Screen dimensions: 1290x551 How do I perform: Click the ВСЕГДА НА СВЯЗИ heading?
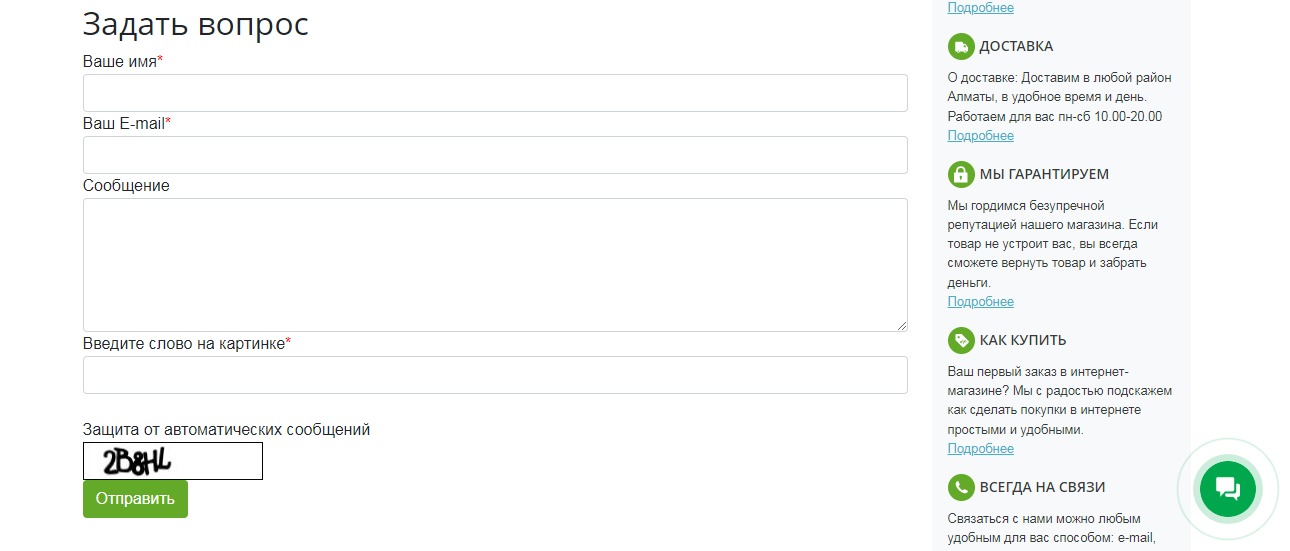coord(1042,487)
